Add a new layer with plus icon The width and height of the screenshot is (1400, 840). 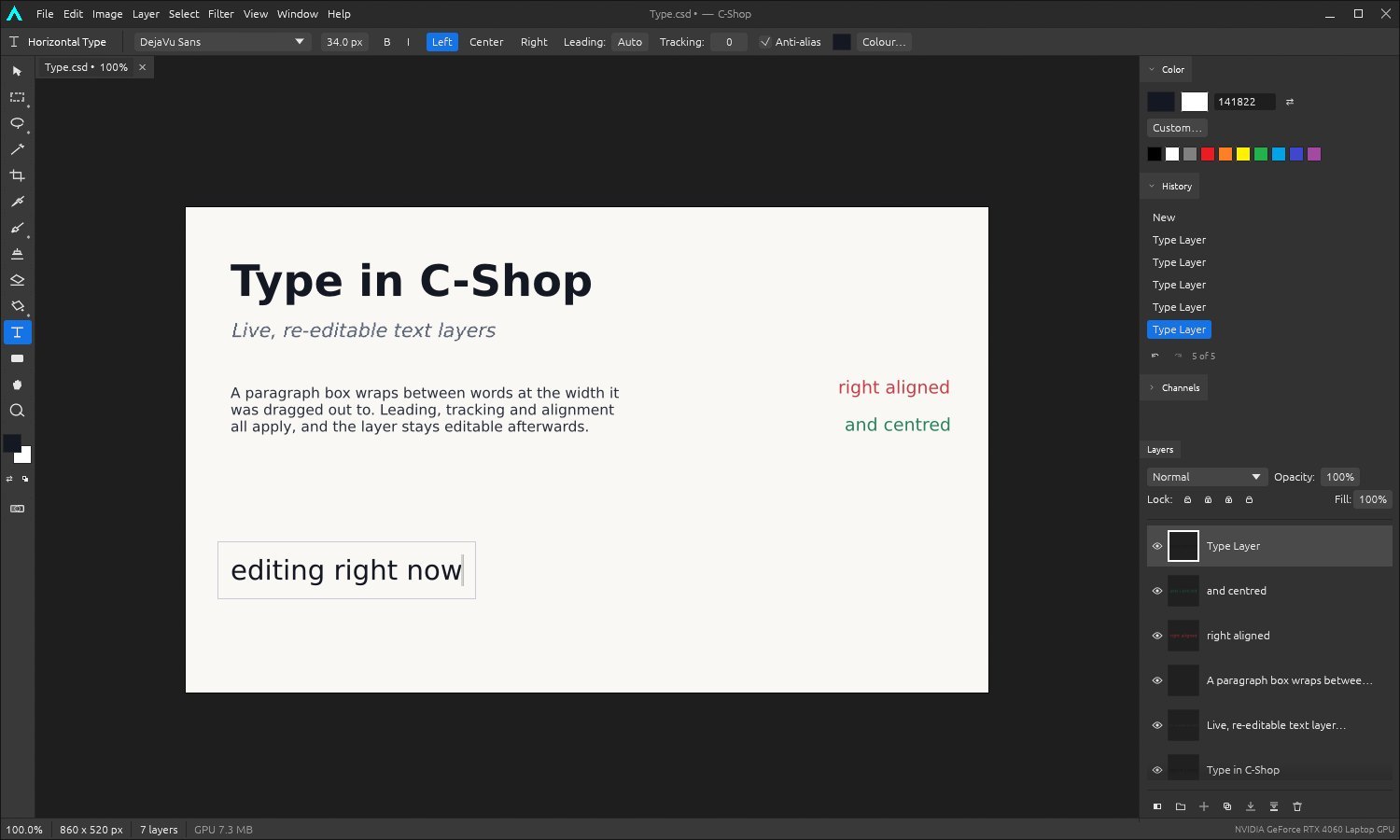(x=1204, y=806)
